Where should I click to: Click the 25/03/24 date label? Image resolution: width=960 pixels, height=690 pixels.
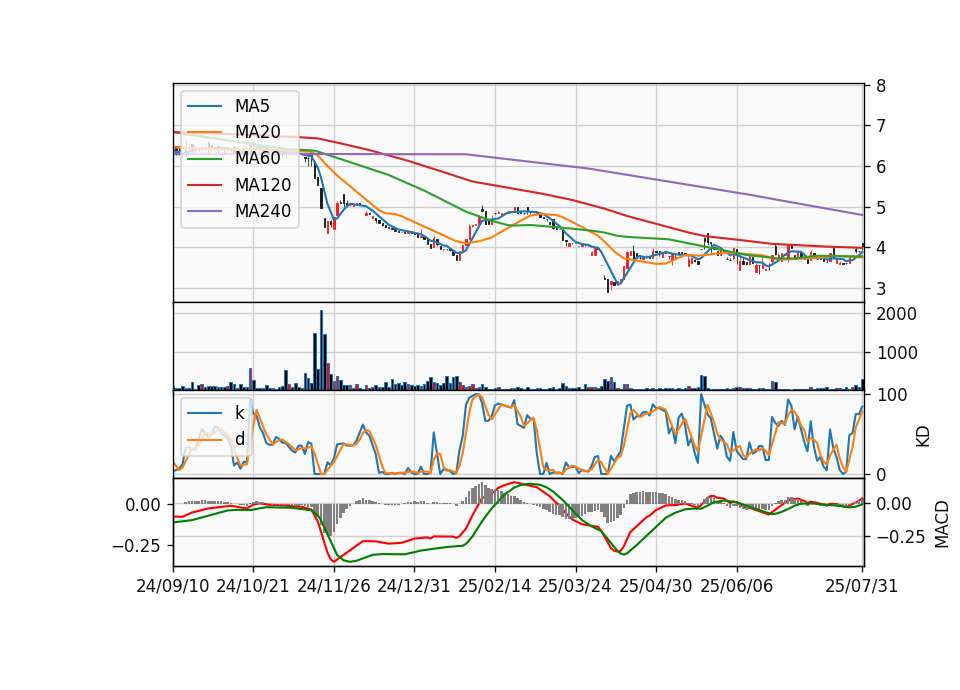(x=575, y=586)
